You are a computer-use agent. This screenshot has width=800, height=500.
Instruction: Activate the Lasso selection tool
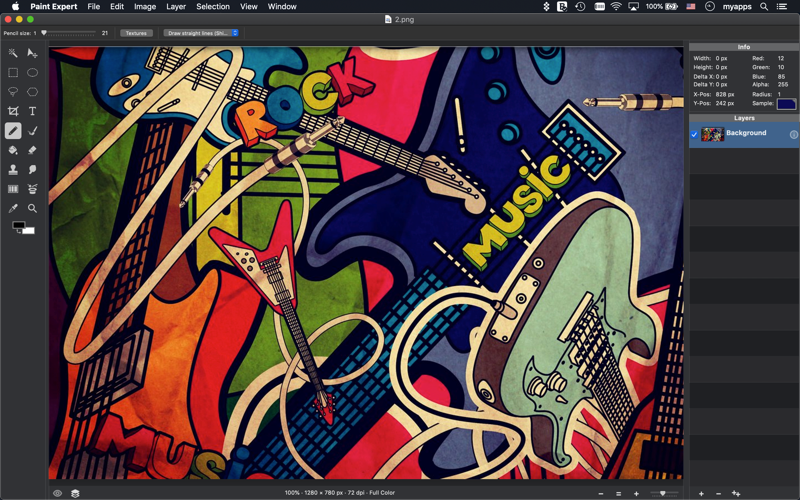pos(13,92)
